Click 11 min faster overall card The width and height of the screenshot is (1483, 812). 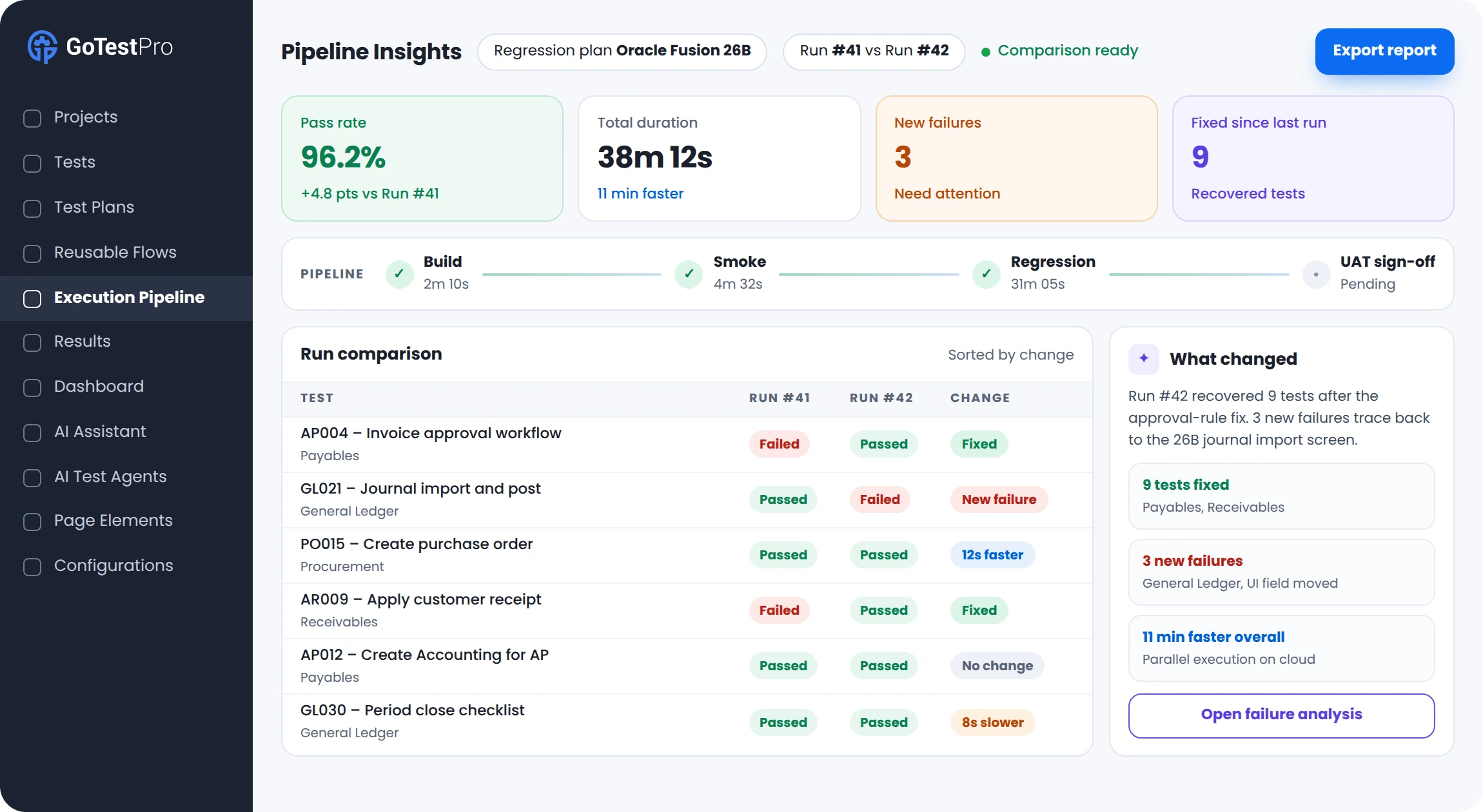tap(1281, 648)
